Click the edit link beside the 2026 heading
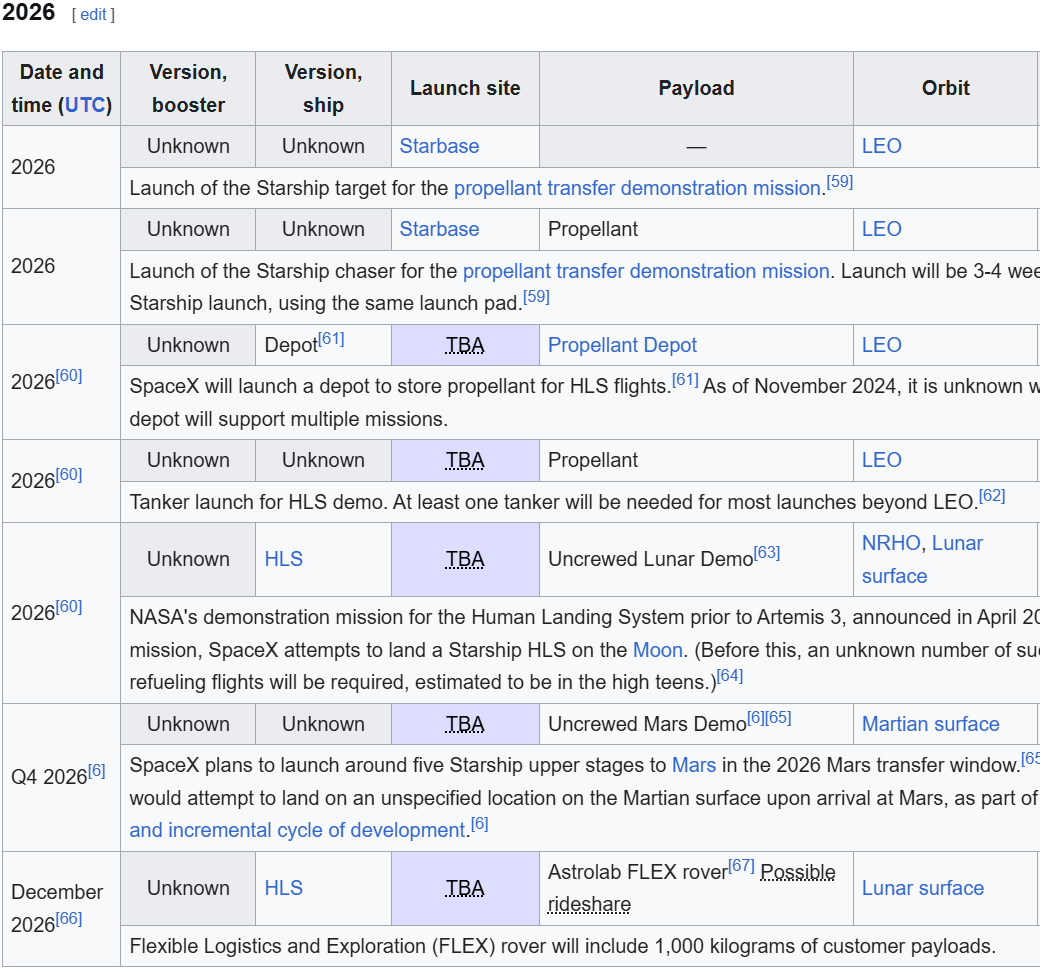1040x969 pixels. tap(93, 15)
